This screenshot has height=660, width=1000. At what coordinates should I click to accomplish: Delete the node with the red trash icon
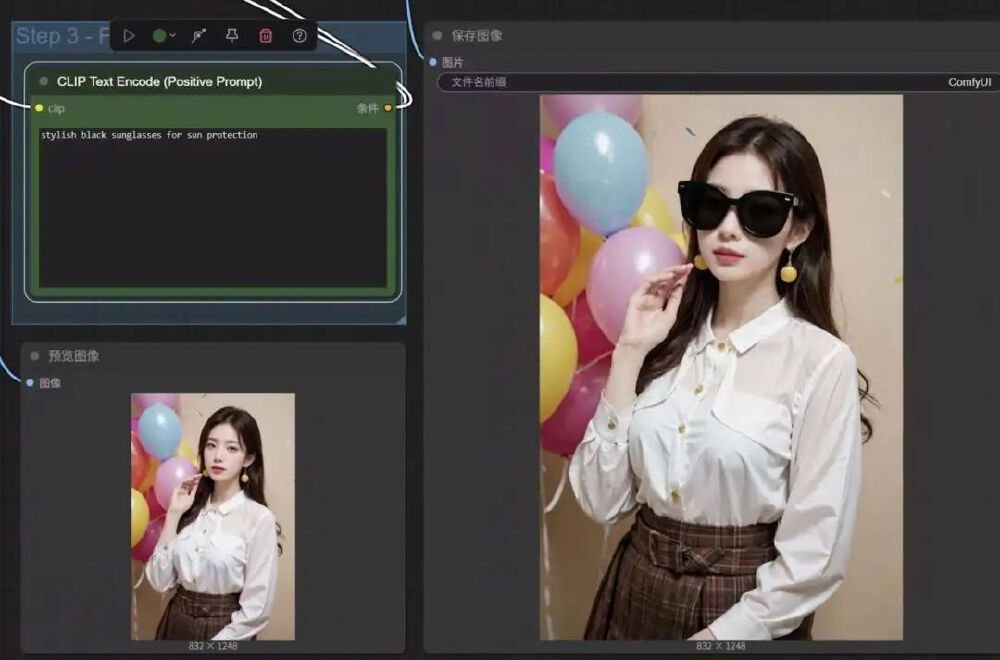pos(266,36)
